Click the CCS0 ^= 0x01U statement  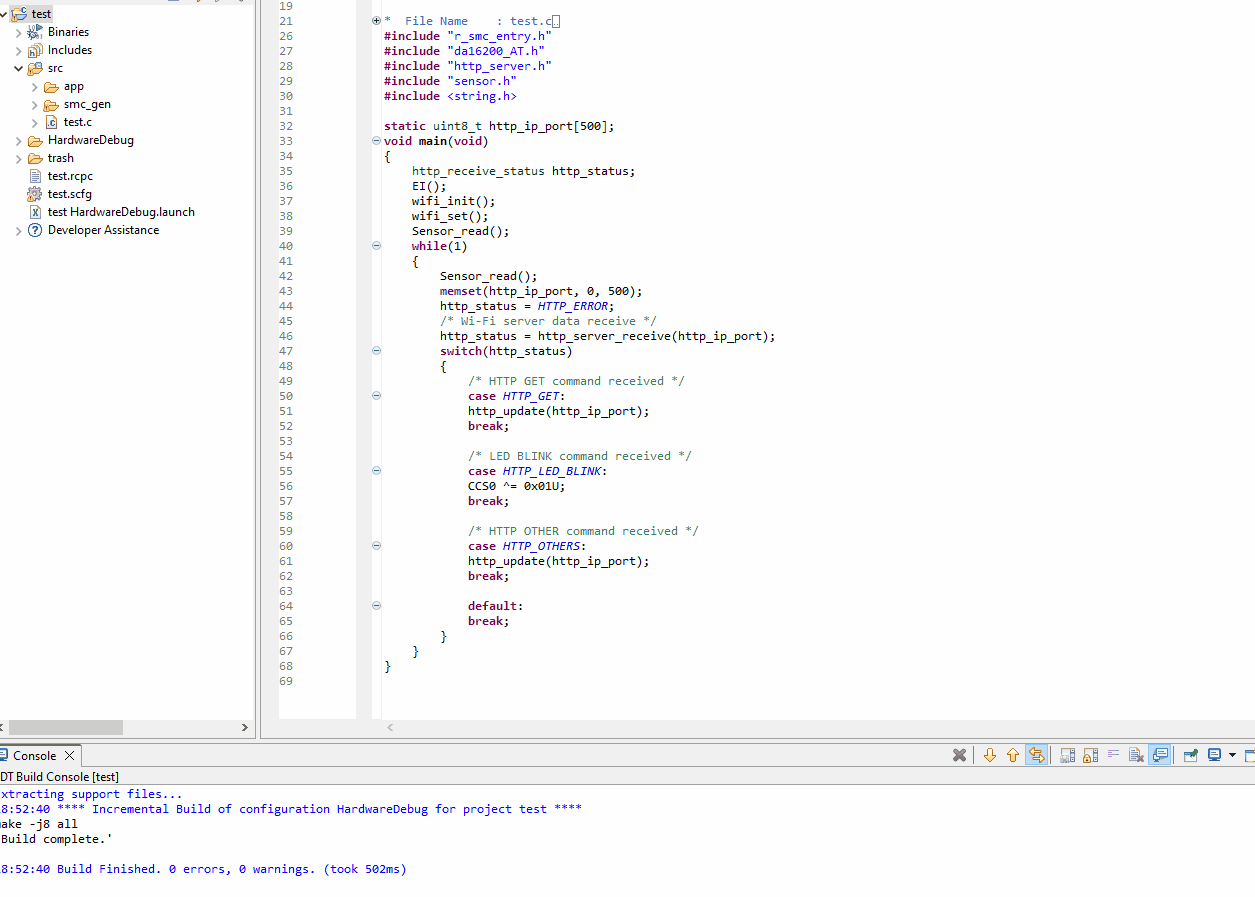click(x=516, y=486)
